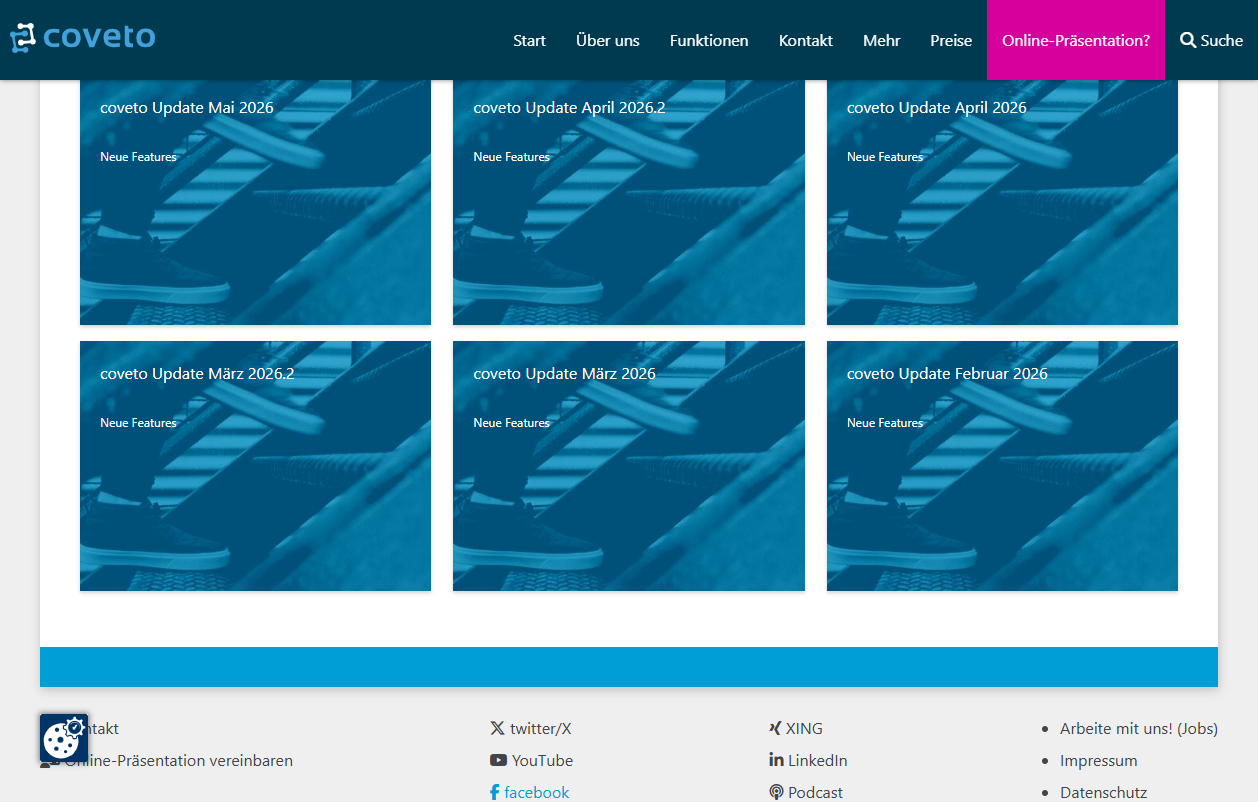Open the Funktionen menu item
The image size is (1258, 802).
tap(709, 40)
